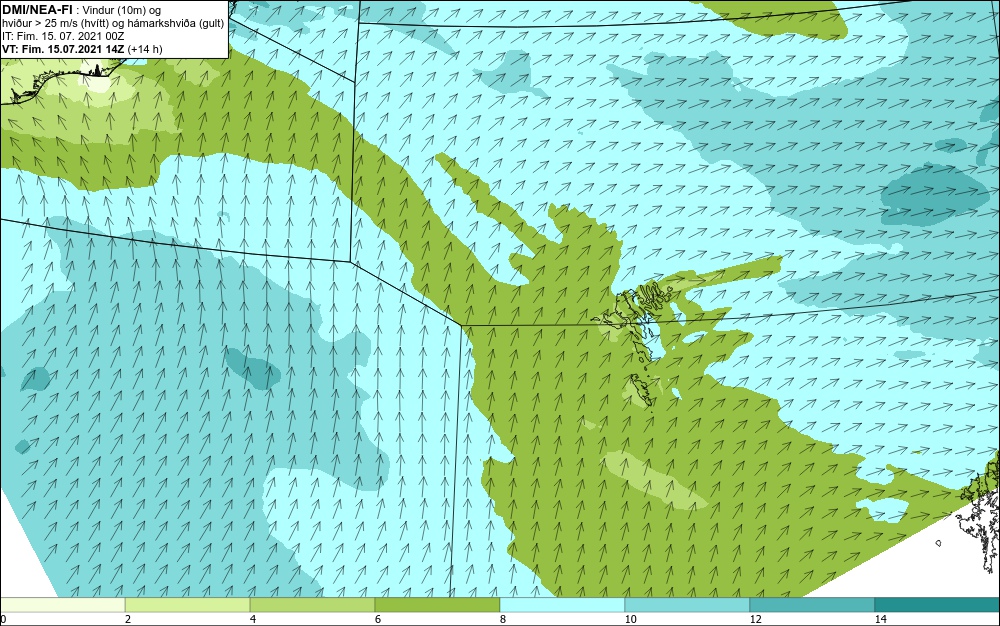This screenshot has width=1000, height=626.
Task: Click the legend tick label 2
Action: point(128,619)
